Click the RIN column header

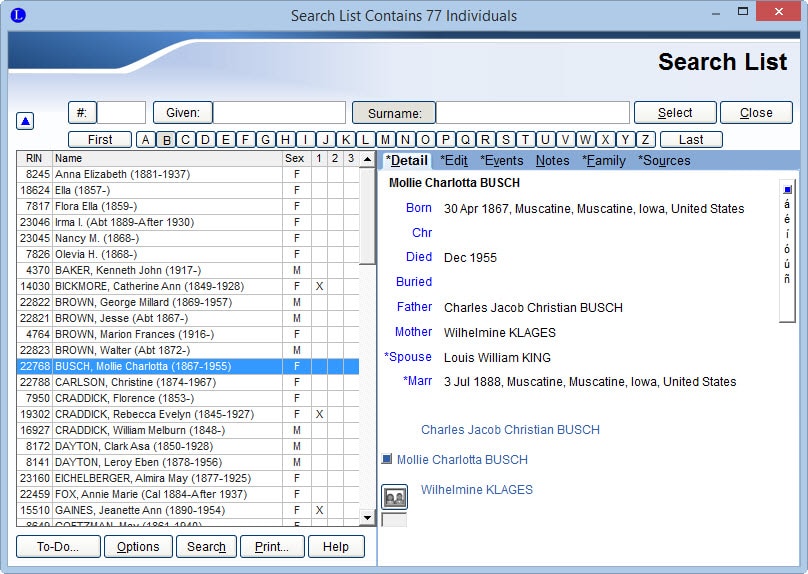pyautogui.click(x=35, y=158)
